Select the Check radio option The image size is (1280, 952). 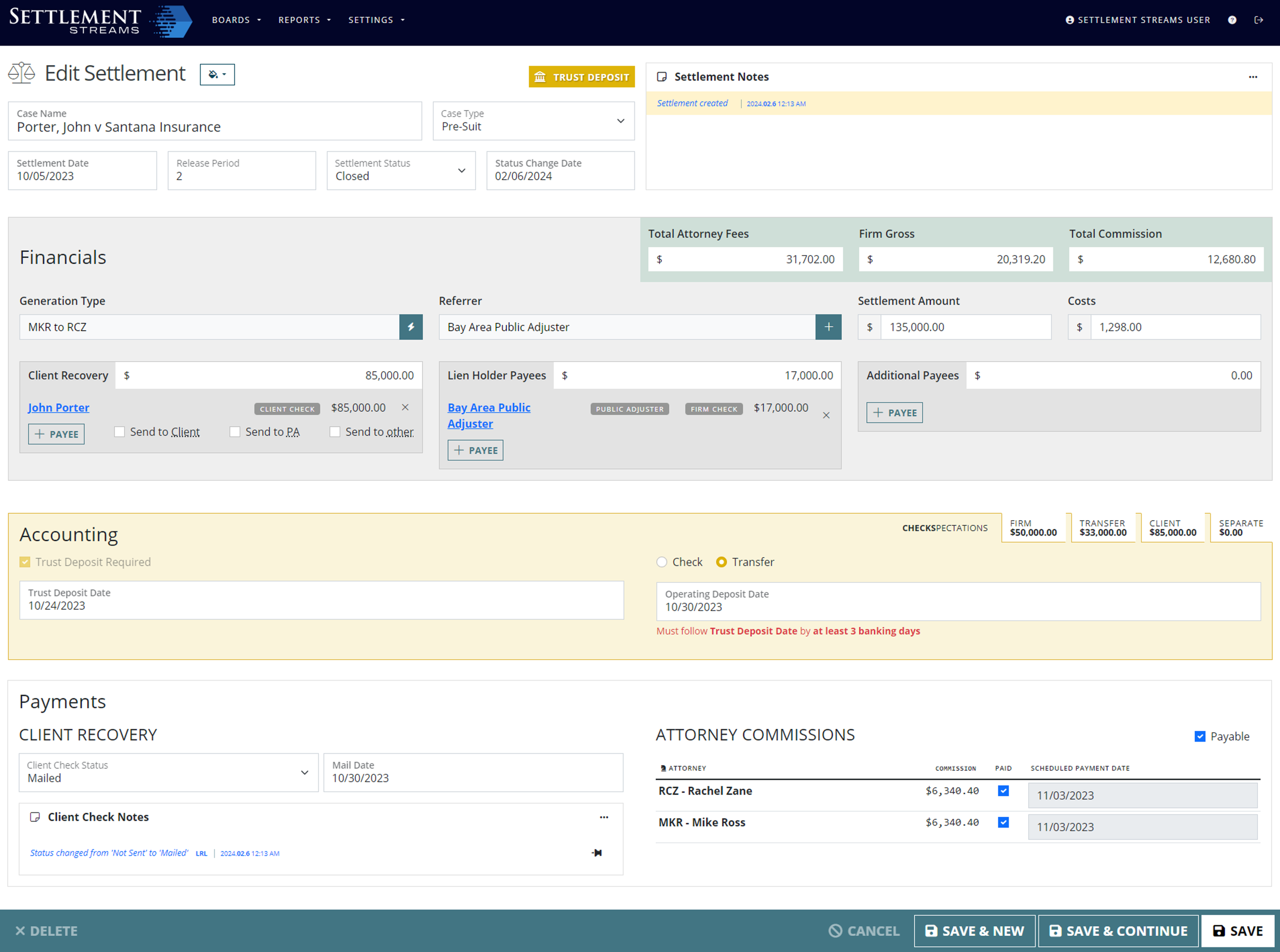pos(662,562)
